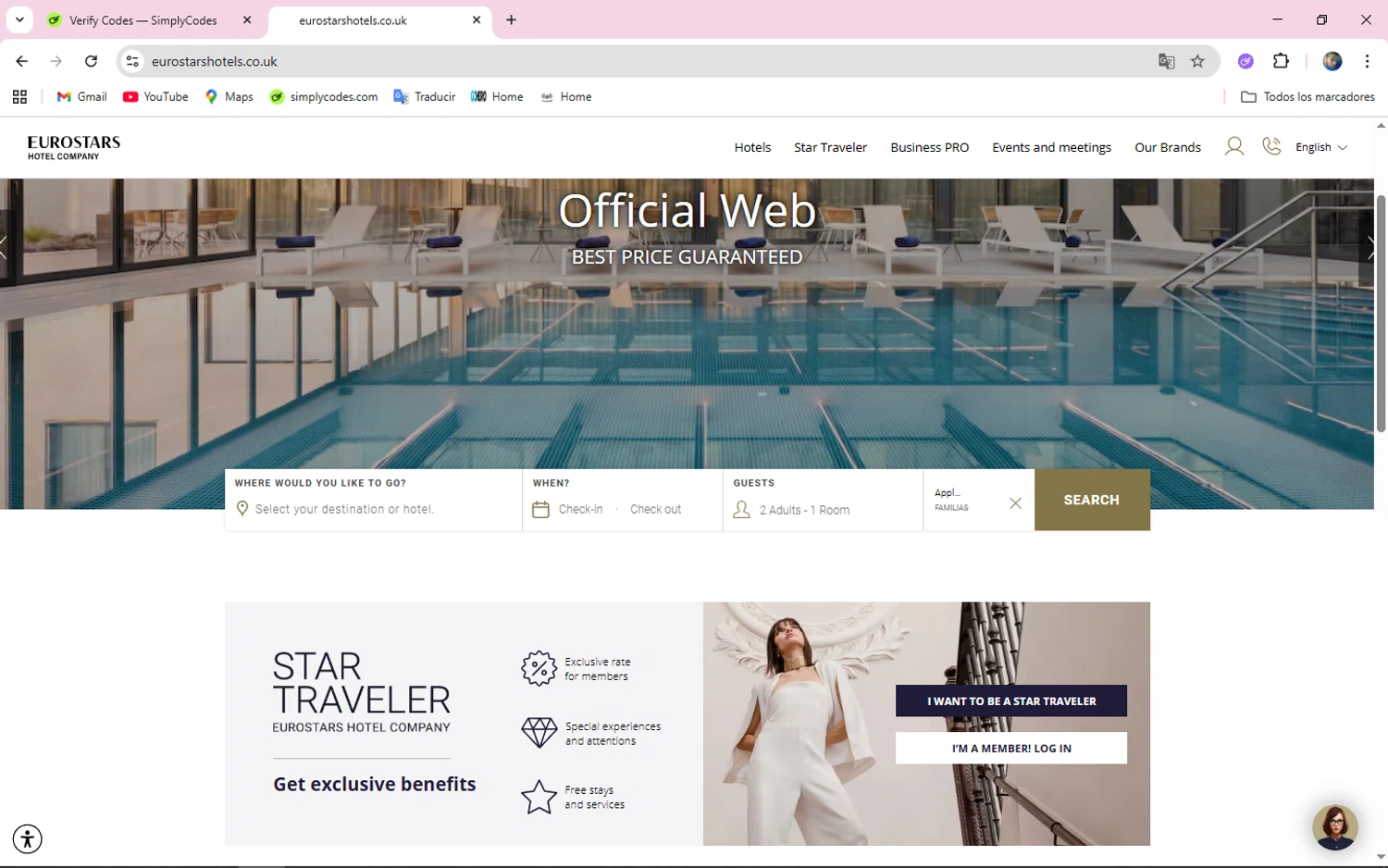Image resolution: width=1388 pixels, height=868 pixels.
Task: Open a new browser tab
Action: [x=511, y=19]
